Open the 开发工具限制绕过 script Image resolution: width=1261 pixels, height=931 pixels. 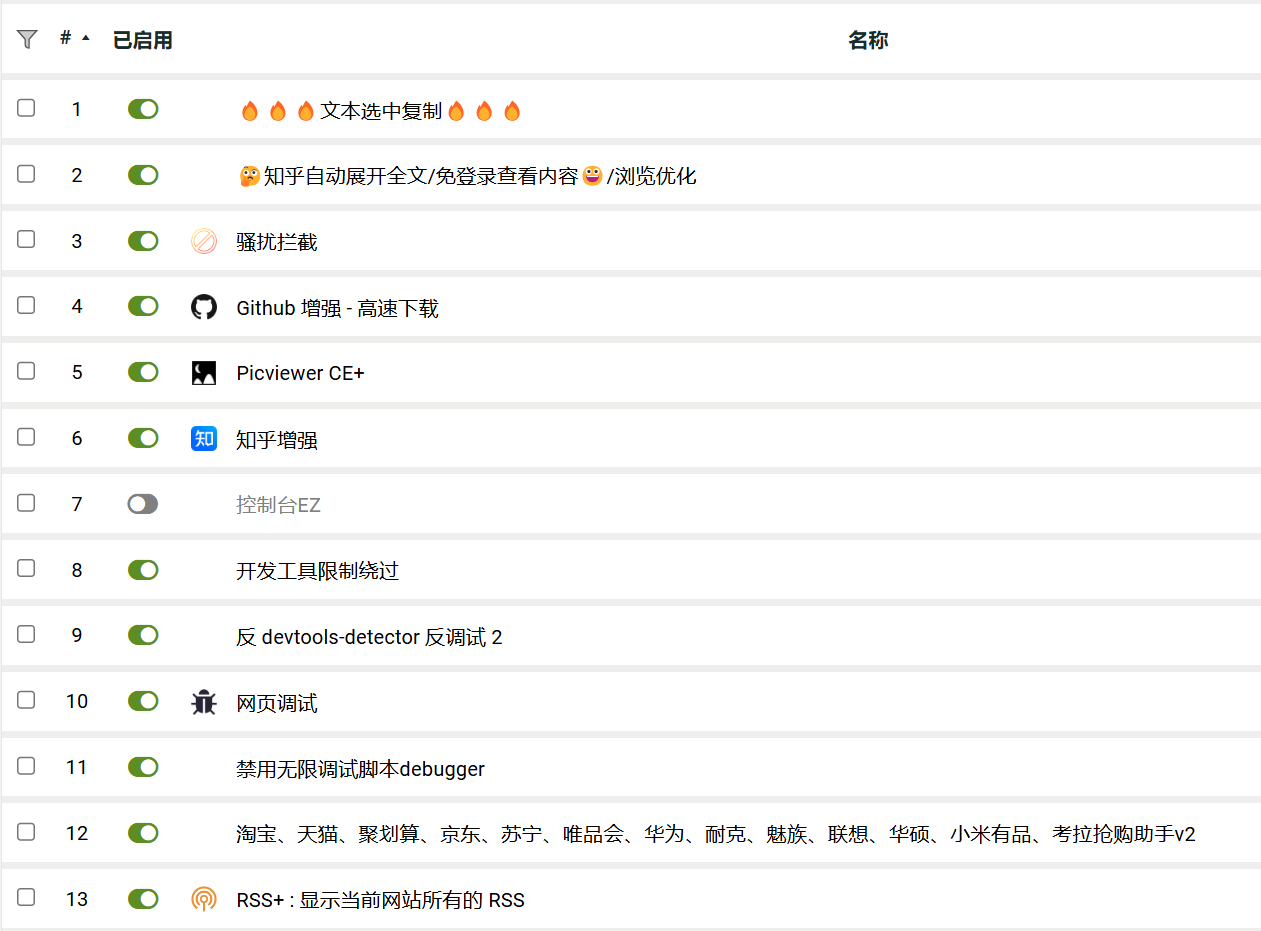318,572
